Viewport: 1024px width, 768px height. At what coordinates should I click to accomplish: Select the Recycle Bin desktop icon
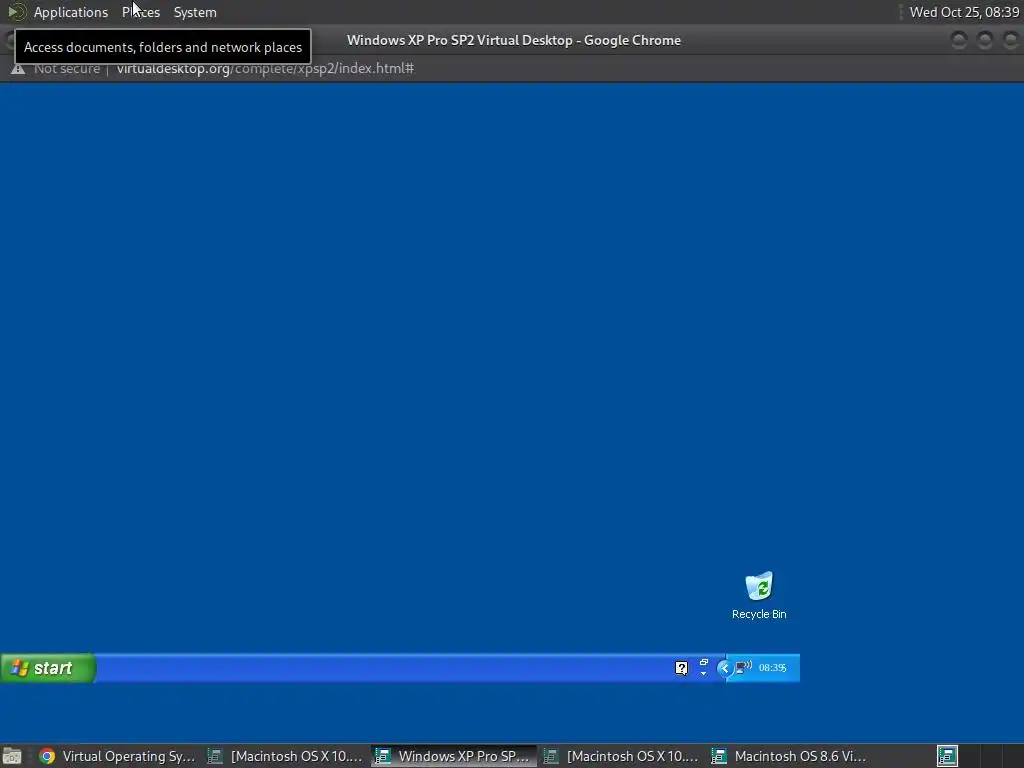pos(759,595)
